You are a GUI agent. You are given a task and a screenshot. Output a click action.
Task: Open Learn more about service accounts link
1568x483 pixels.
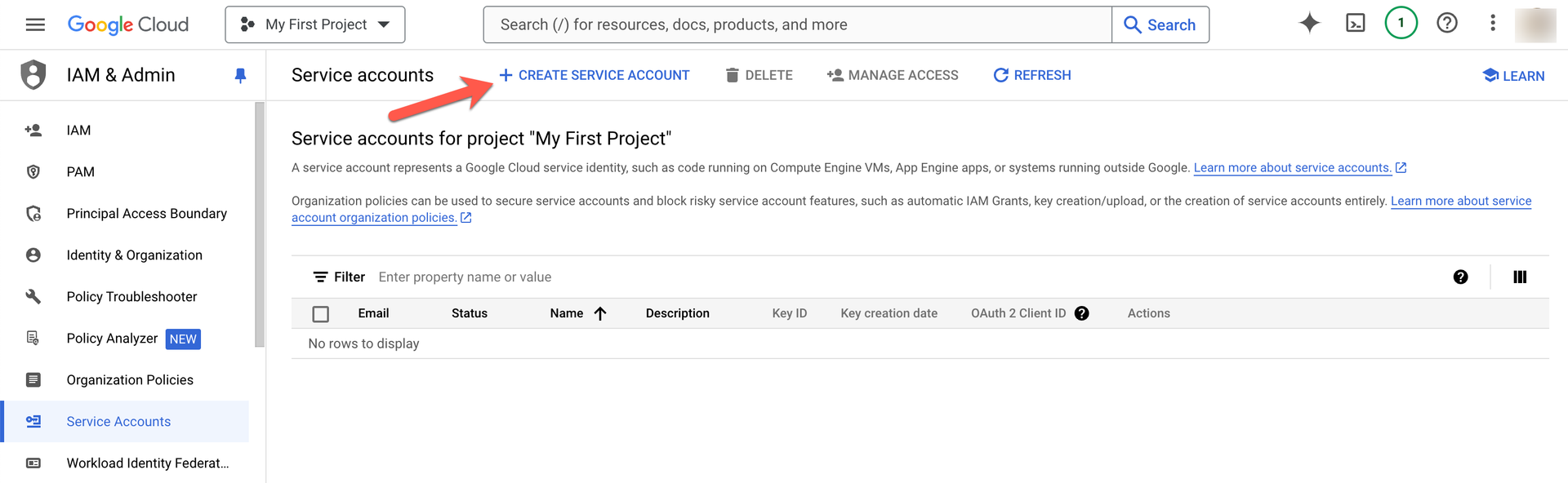(1292, 168)
